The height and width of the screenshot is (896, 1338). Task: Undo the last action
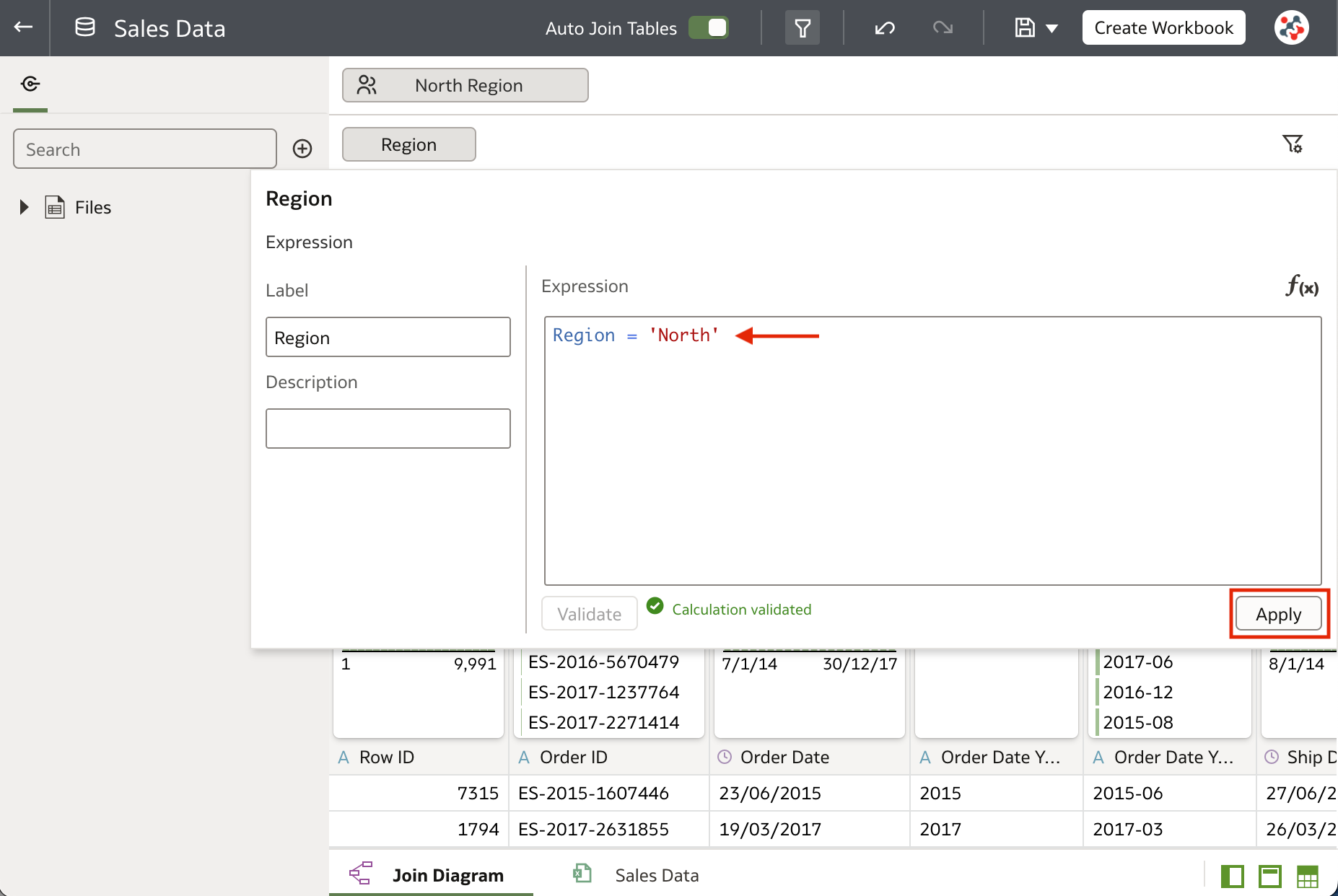885,28
